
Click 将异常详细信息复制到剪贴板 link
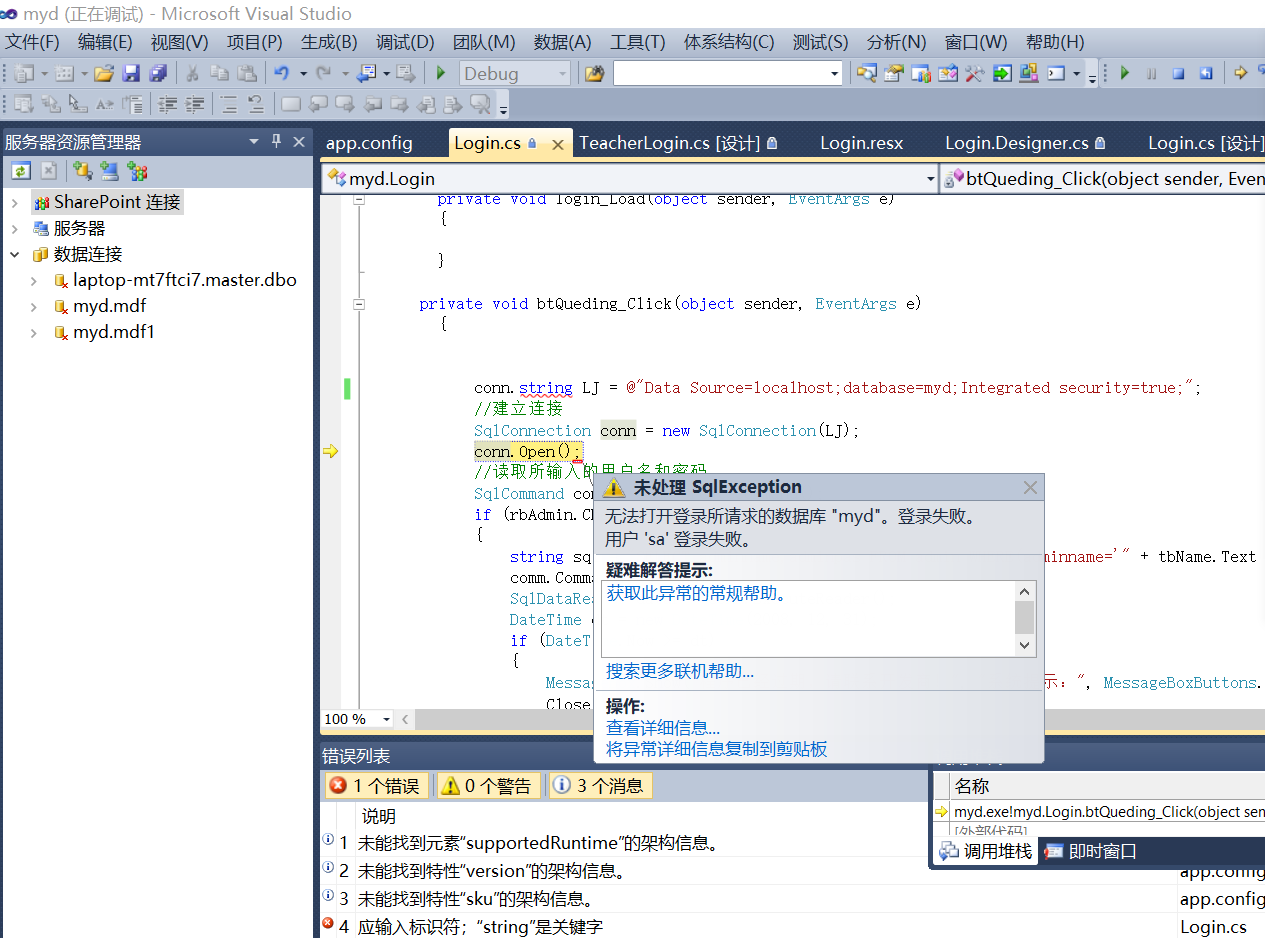point(717,749)
